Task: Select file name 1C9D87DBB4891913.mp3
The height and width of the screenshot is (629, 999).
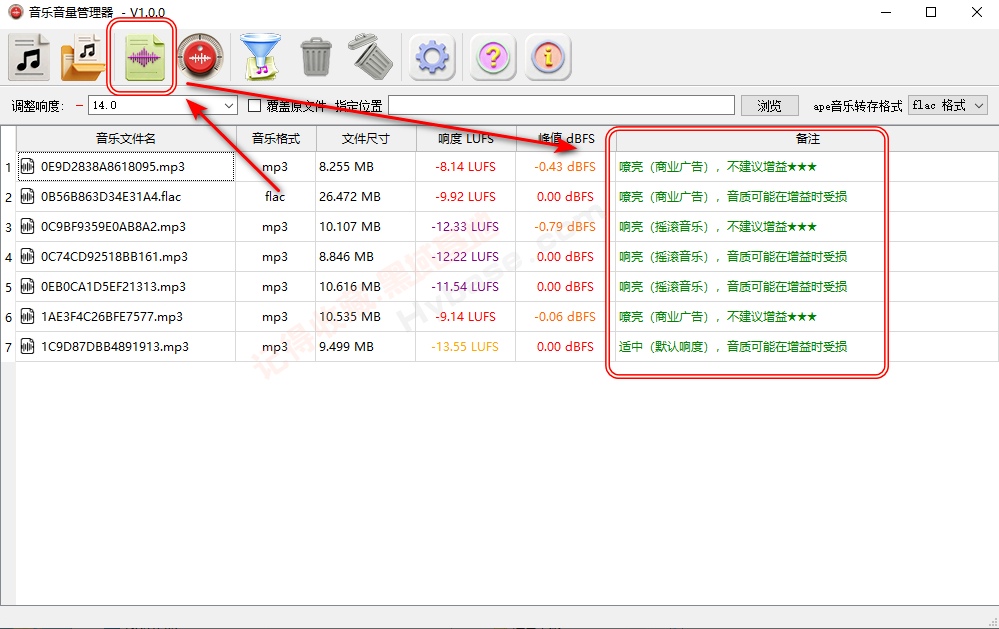Action: (115, 347)
